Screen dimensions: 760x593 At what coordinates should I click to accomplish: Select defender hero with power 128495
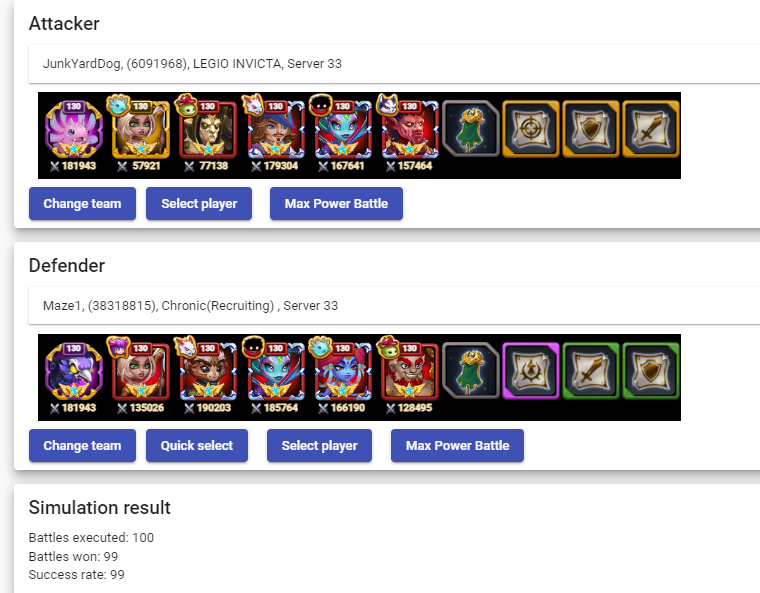(x=410, y=371)
